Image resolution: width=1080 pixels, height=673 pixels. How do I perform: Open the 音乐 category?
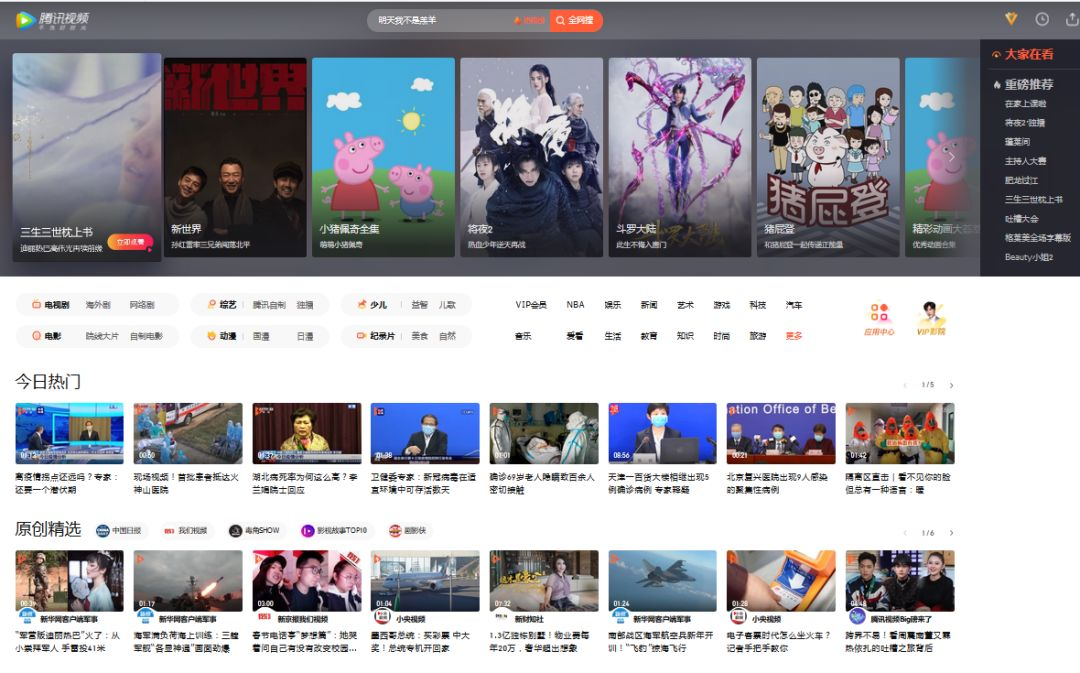[523, 336]
